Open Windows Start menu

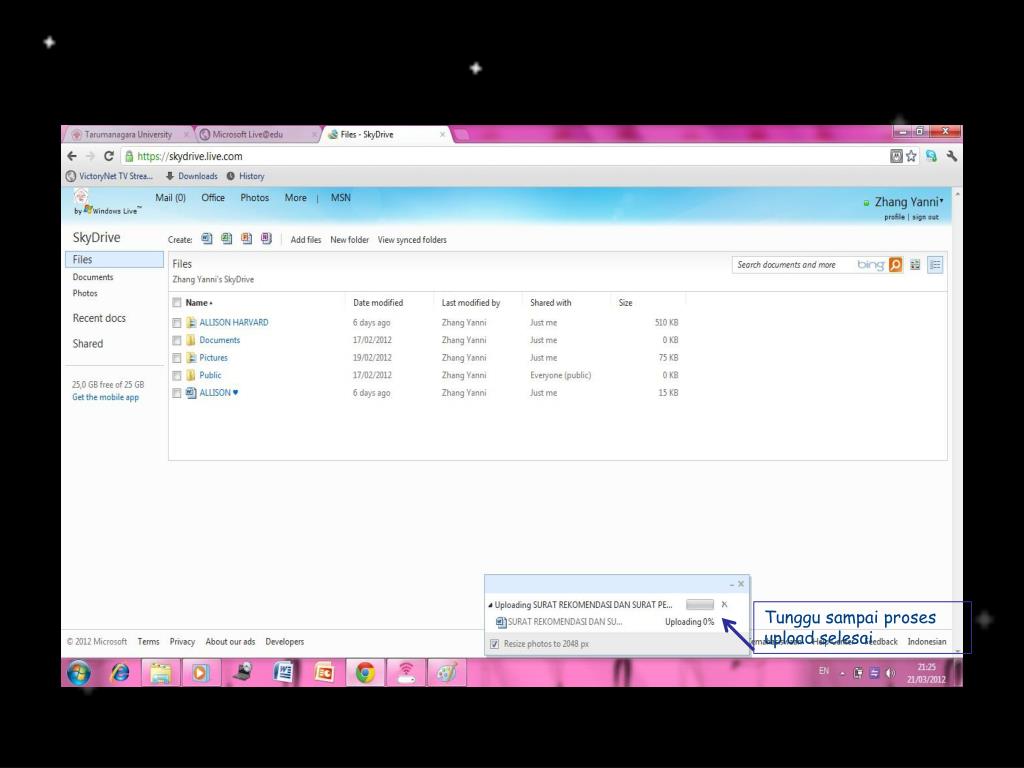(x=79, y=672)
